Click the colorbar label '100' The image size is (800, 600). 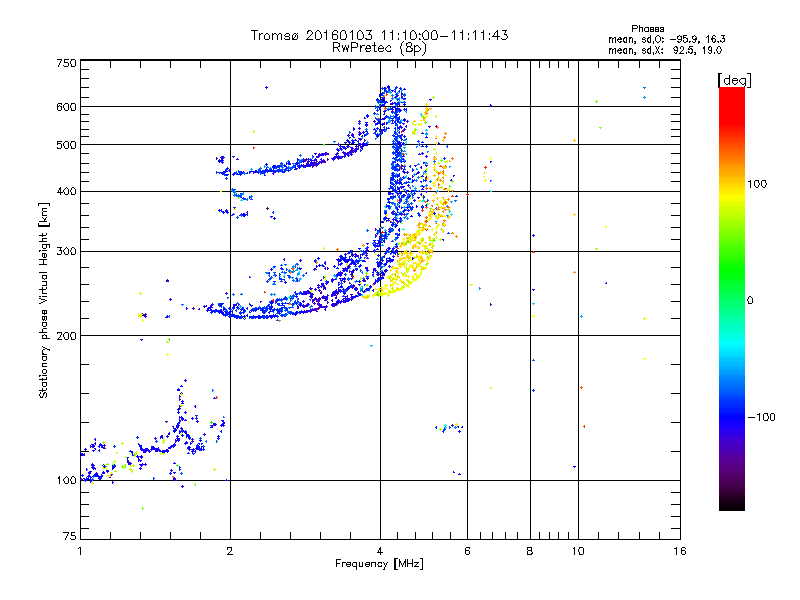tap(757, 184)
